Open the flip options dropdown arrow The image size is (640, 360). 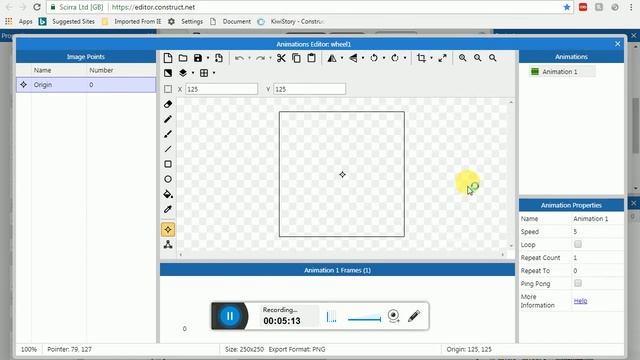[363, 58]
